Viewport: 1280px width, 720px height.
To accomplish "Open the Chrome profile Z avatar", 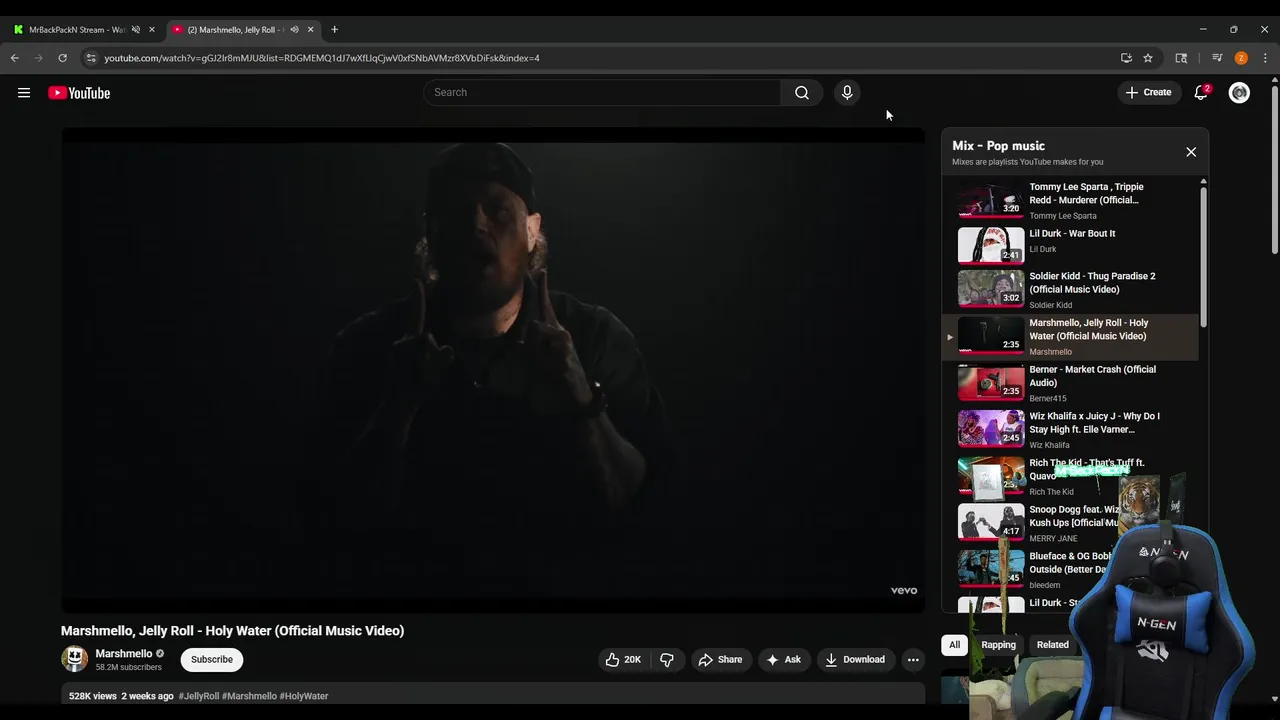I will pos(1241,58).
